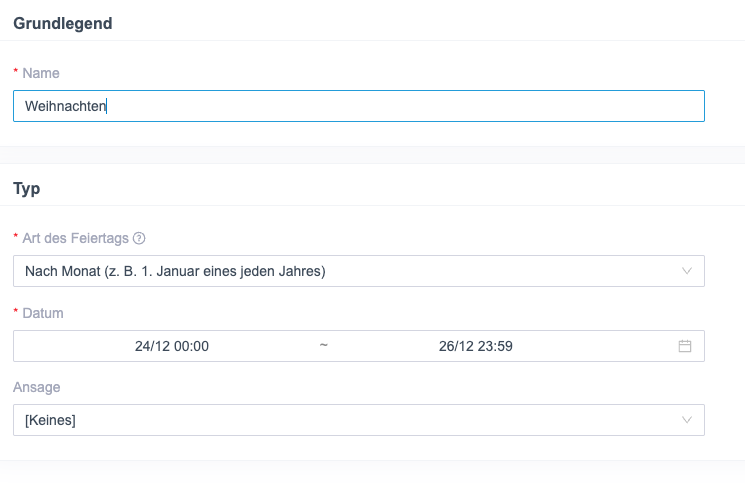This screenshot has height=491, width=745.
Task: Click the tilde separator between the dates
Action: click(323, 346)
